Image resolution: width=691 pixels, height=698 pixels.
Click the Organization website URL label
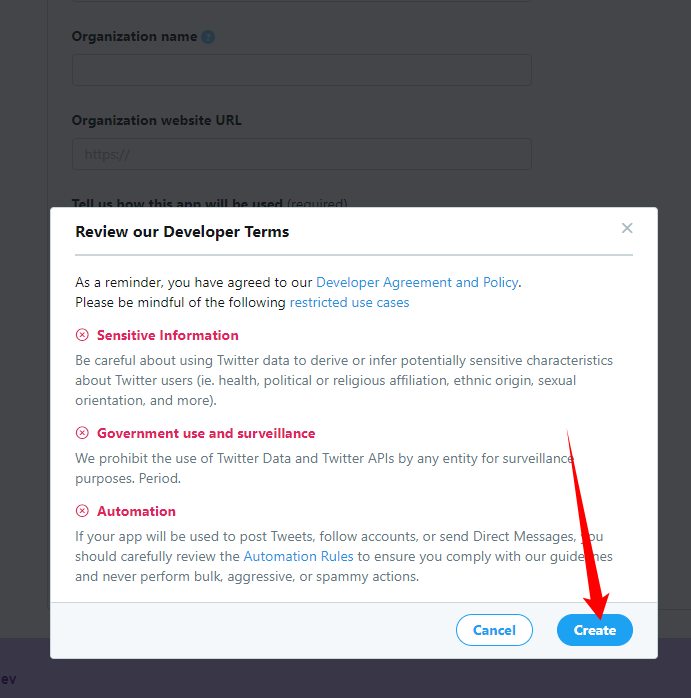(157, 120)
